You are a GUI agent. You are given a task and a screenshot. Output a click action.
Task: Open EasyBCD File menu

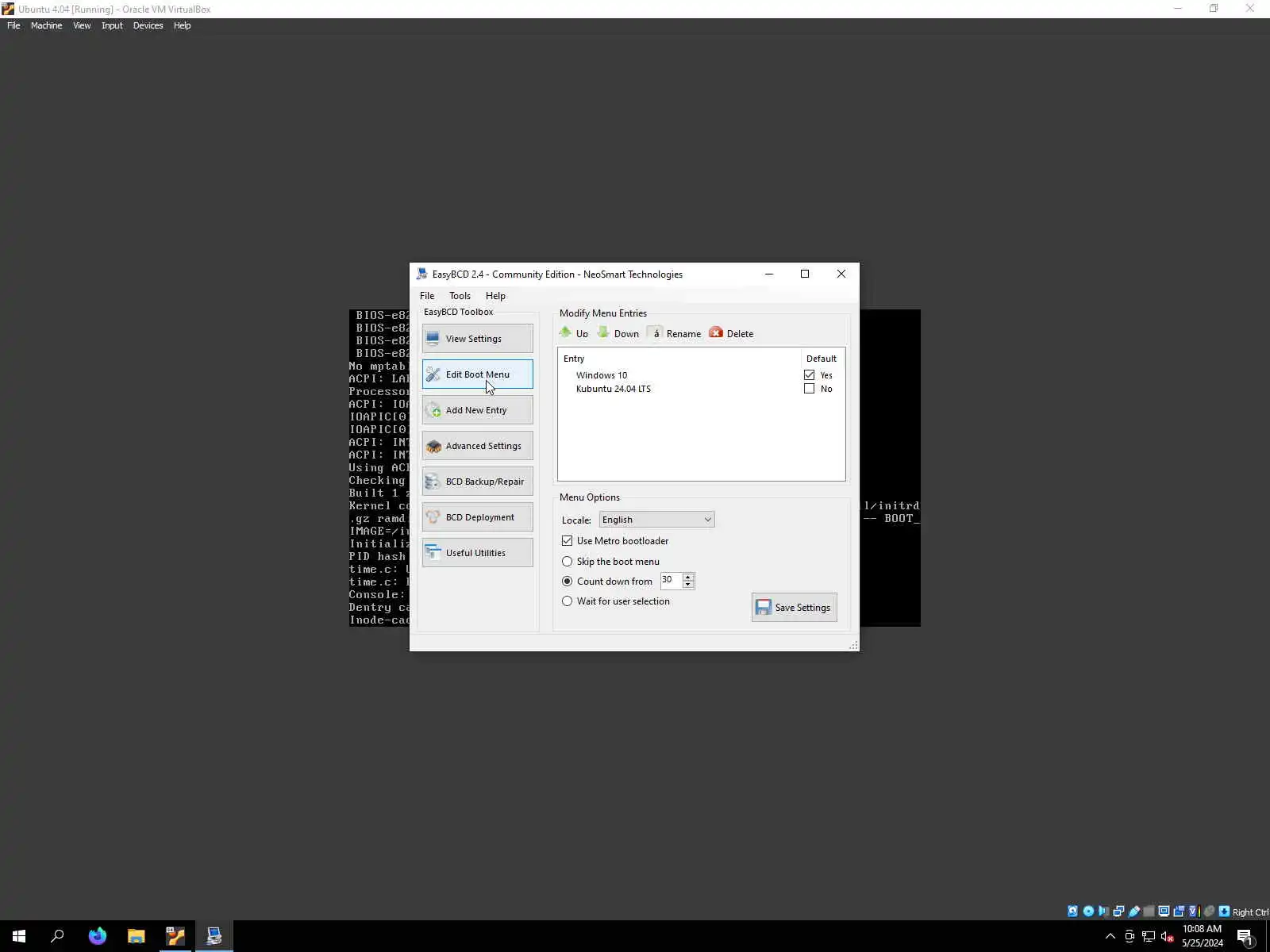click(x=427, y=296)
